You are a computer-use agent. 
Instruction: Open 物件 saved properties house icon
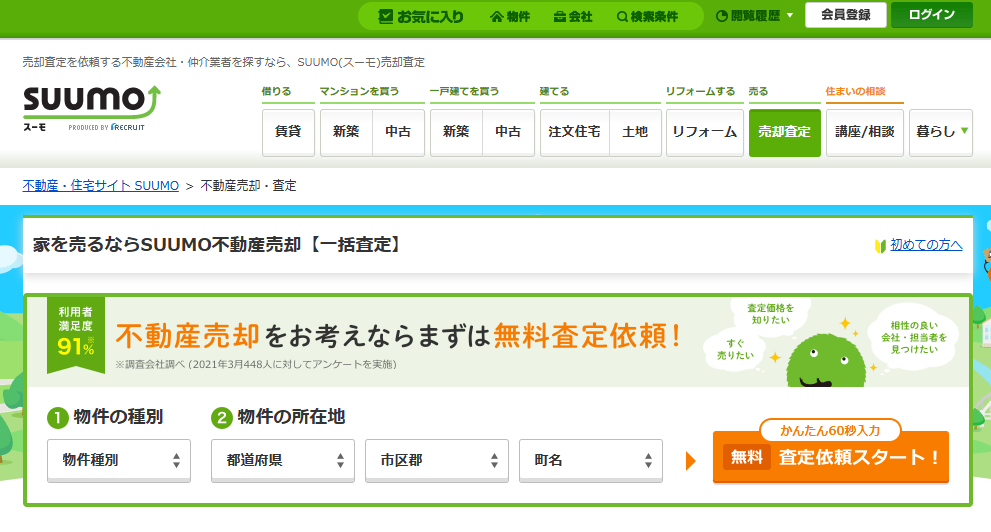[x=510, y=16]
